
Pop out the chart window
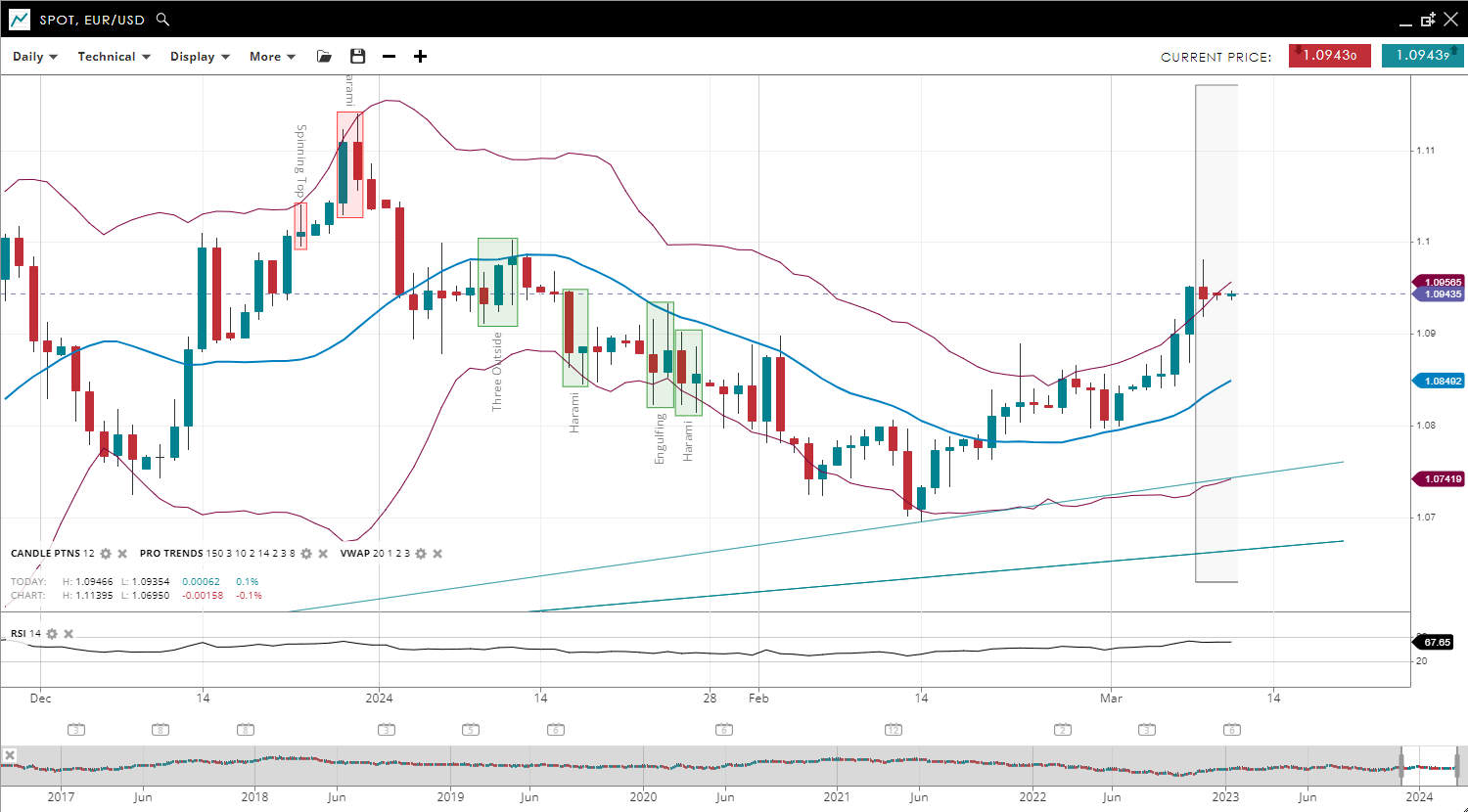[1428, 20]
